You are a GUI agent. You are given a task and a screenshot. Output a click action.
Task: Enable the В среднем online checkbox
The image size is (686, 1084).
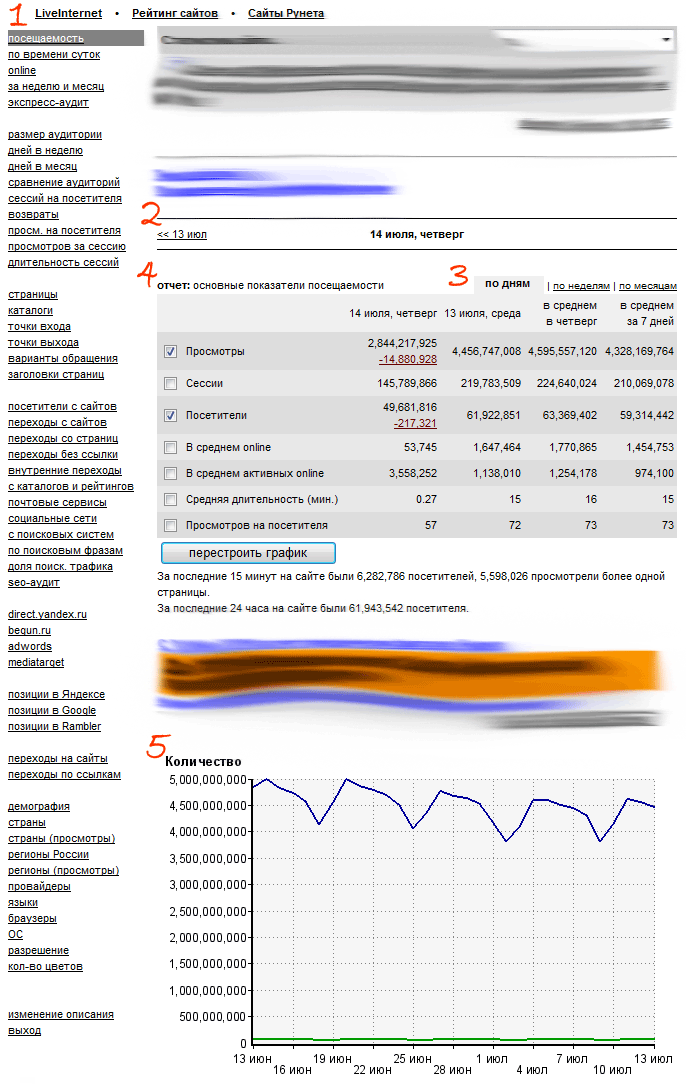170,447
